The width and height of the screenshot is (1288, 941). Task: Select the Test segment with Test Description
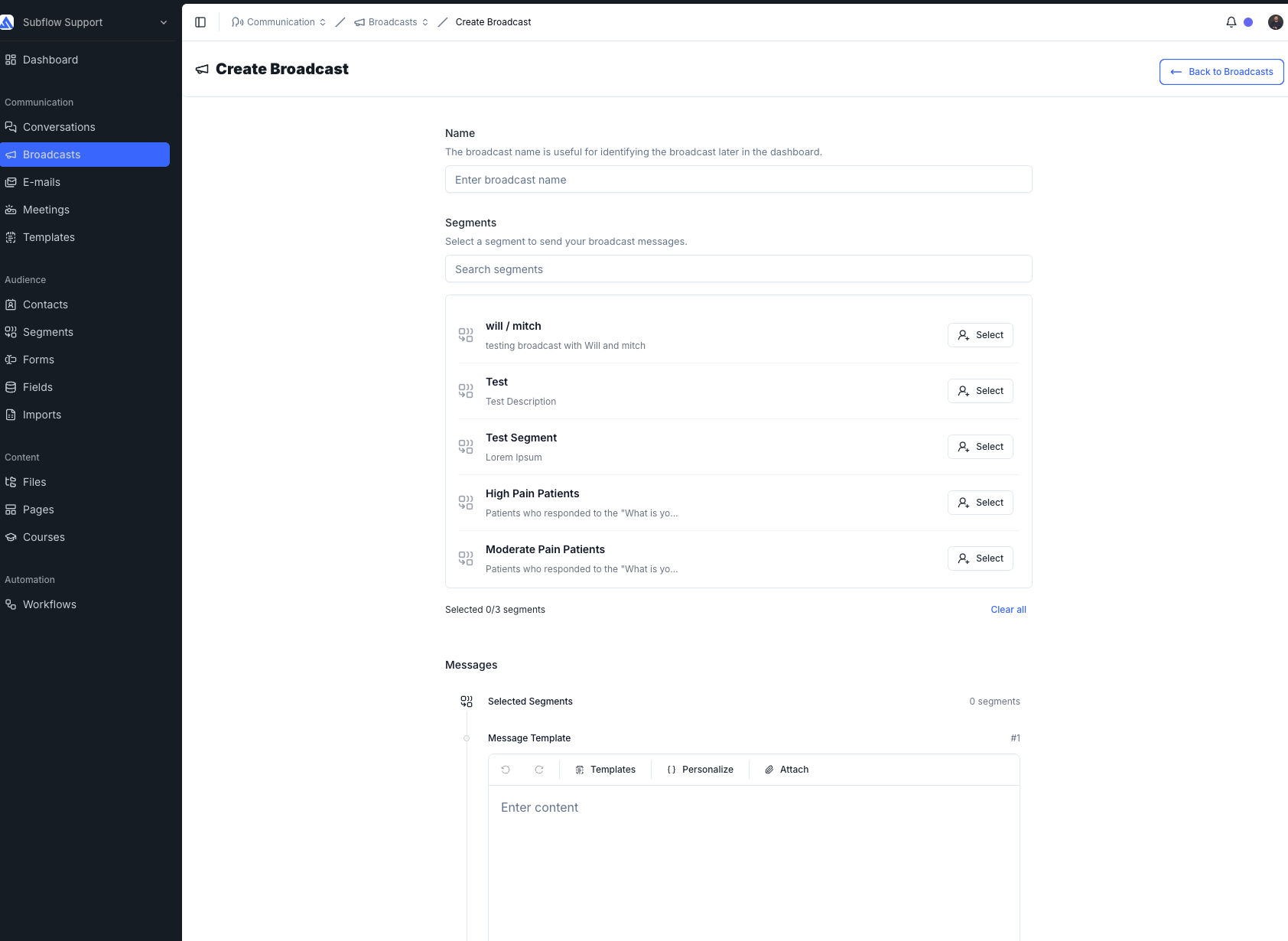(981, 391)
